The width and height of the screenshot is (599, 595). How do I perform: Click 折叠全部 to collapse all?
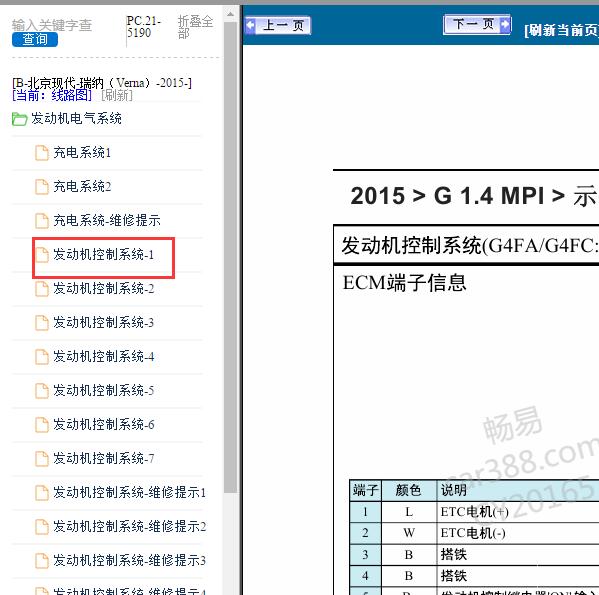(195, 27)
